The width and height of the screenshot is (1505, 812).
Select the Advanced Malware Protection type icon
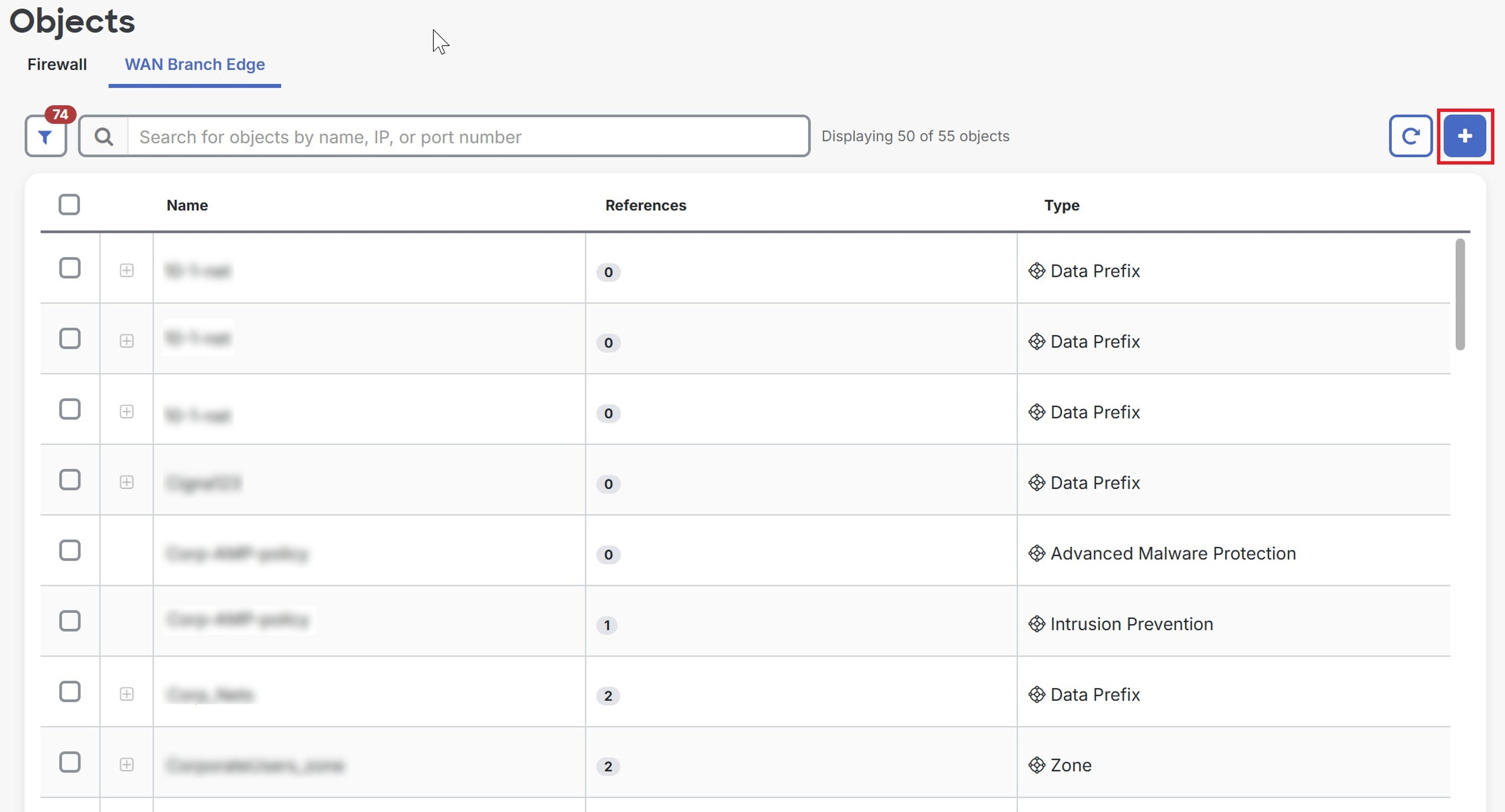click(1037, 553)
